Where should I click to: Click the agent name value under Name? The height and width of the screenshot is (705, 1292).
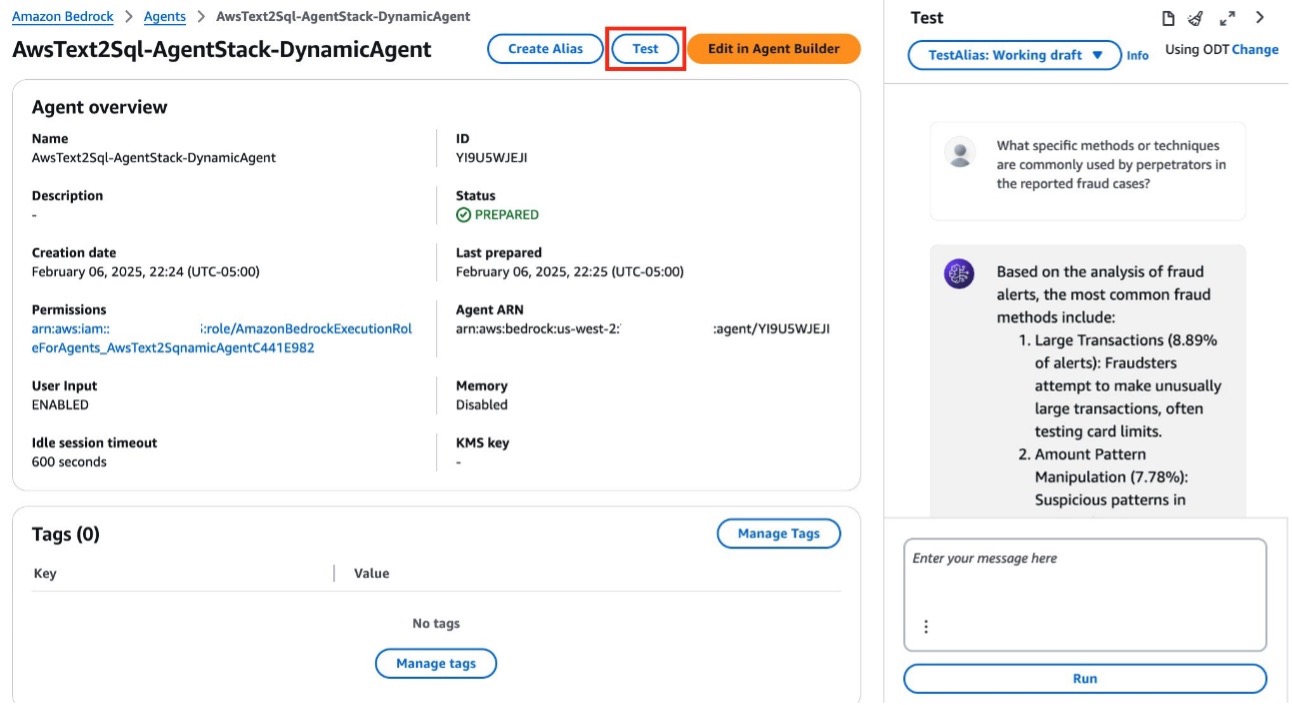coord(154,158)
